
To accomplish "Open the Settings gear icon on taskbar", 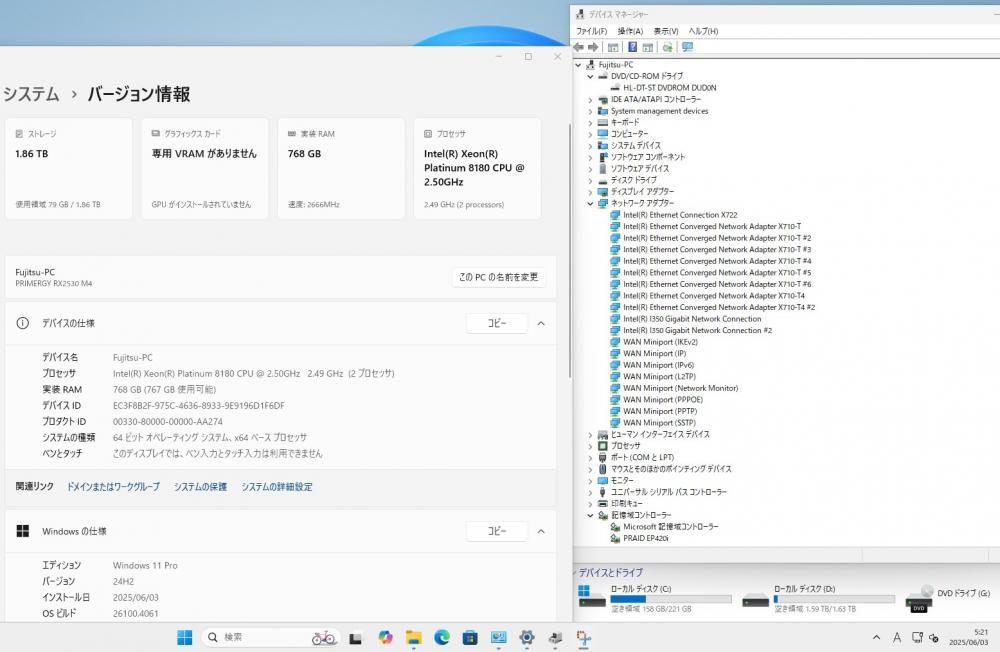I will click(x=527, y=637).
